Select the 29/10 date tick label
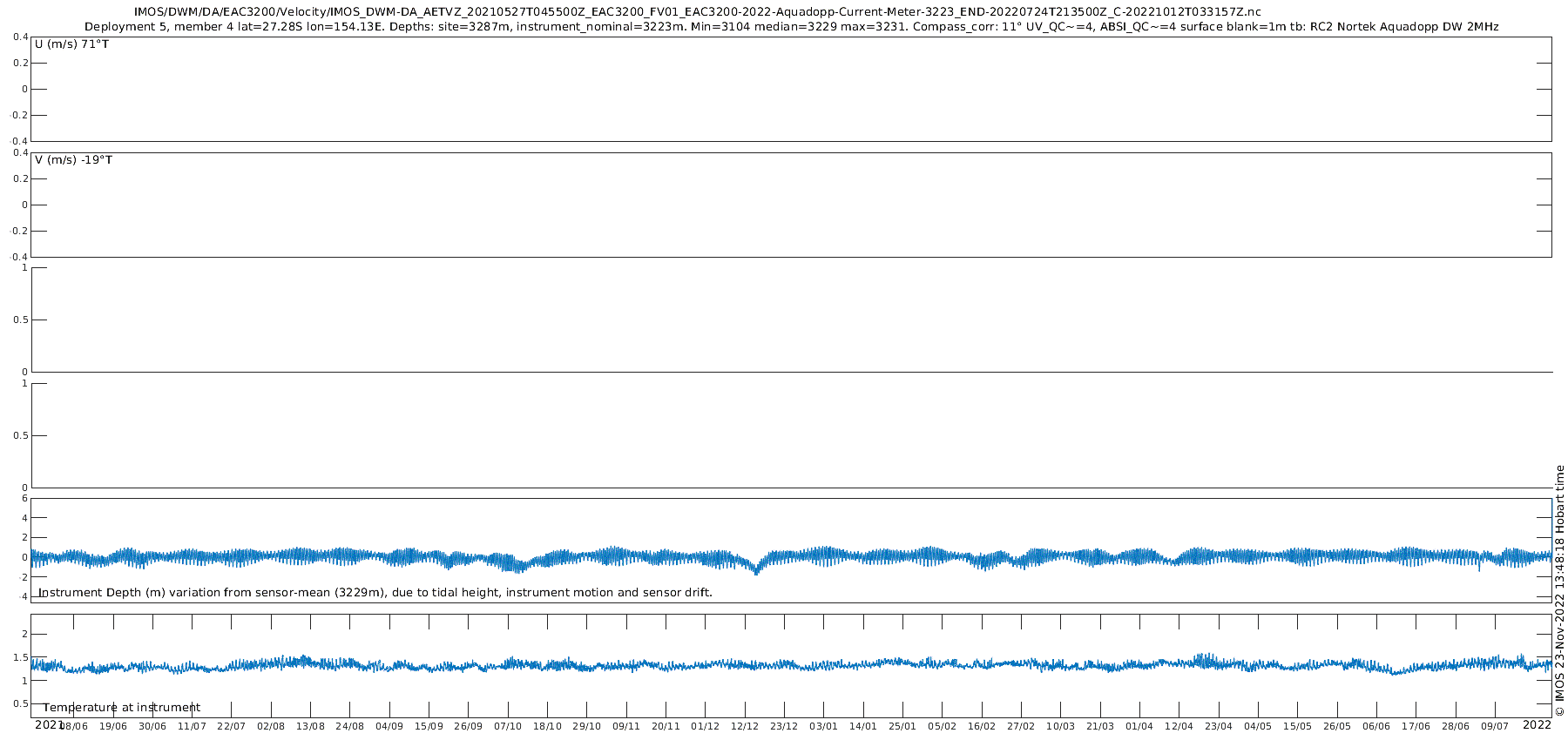1568x740 pixels. pyautogui.click(x=586, y=726)
